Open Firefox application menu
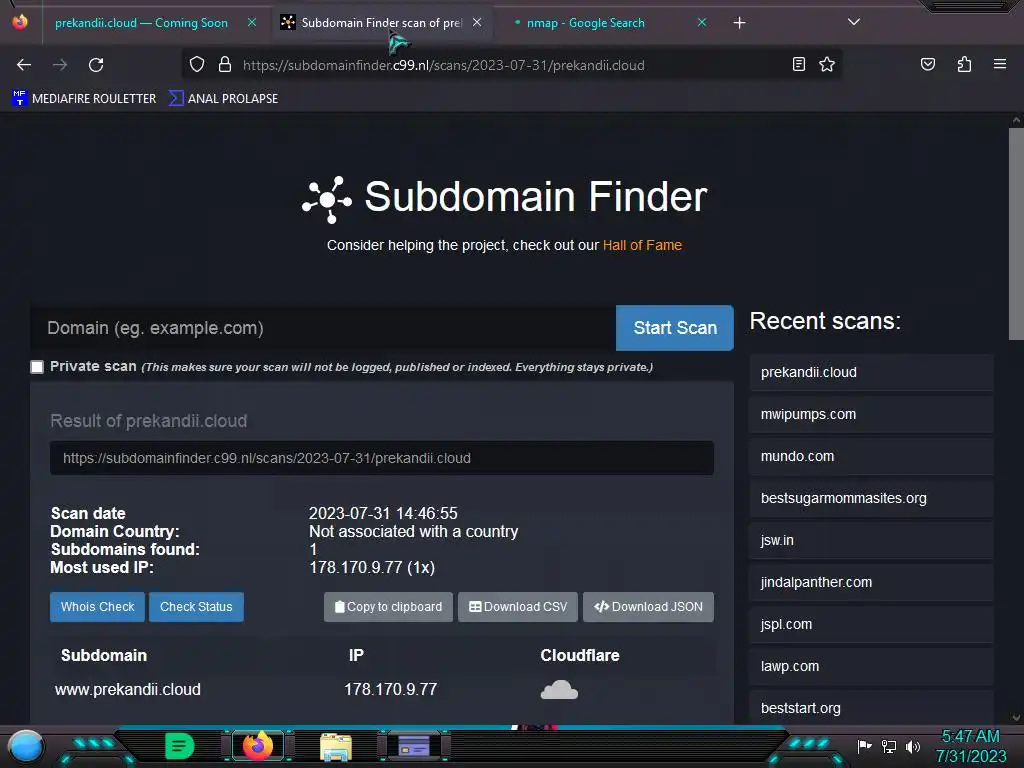The image size is (1024, 768). pos(1000,64)
